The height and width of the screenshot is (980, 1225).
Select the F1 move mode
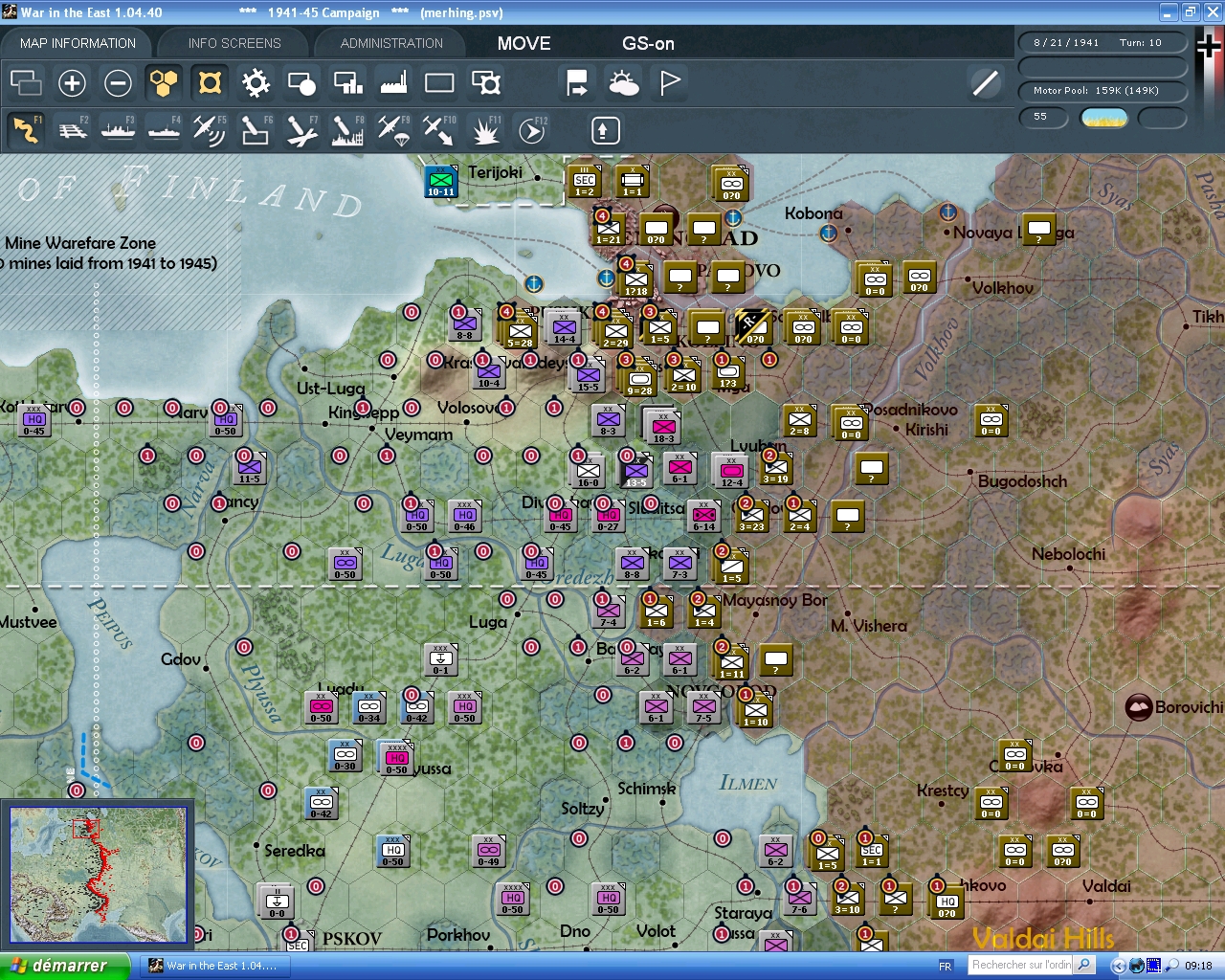pyautogui.click(x=26, y=130)
